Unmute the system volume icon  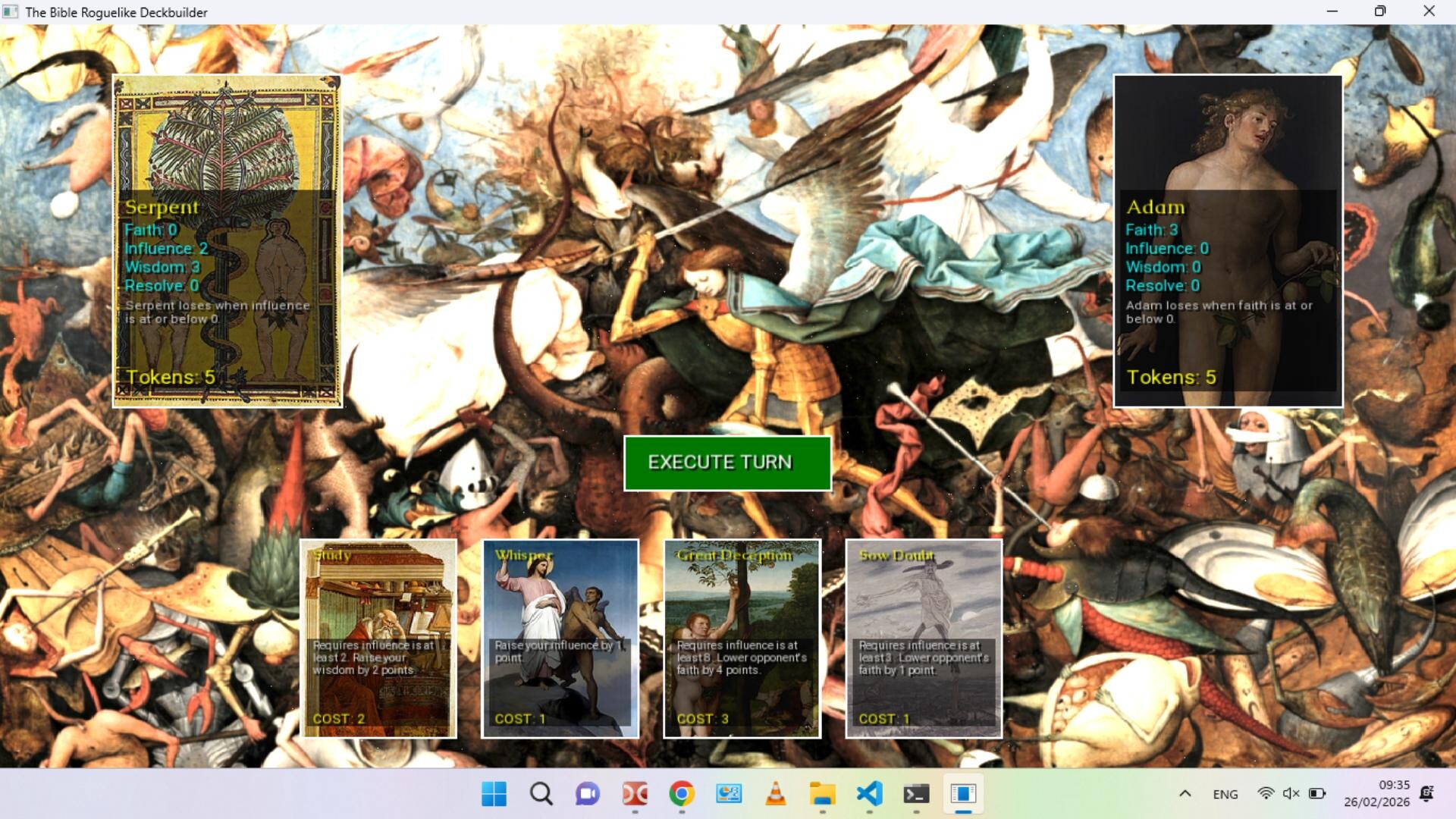1289,794
